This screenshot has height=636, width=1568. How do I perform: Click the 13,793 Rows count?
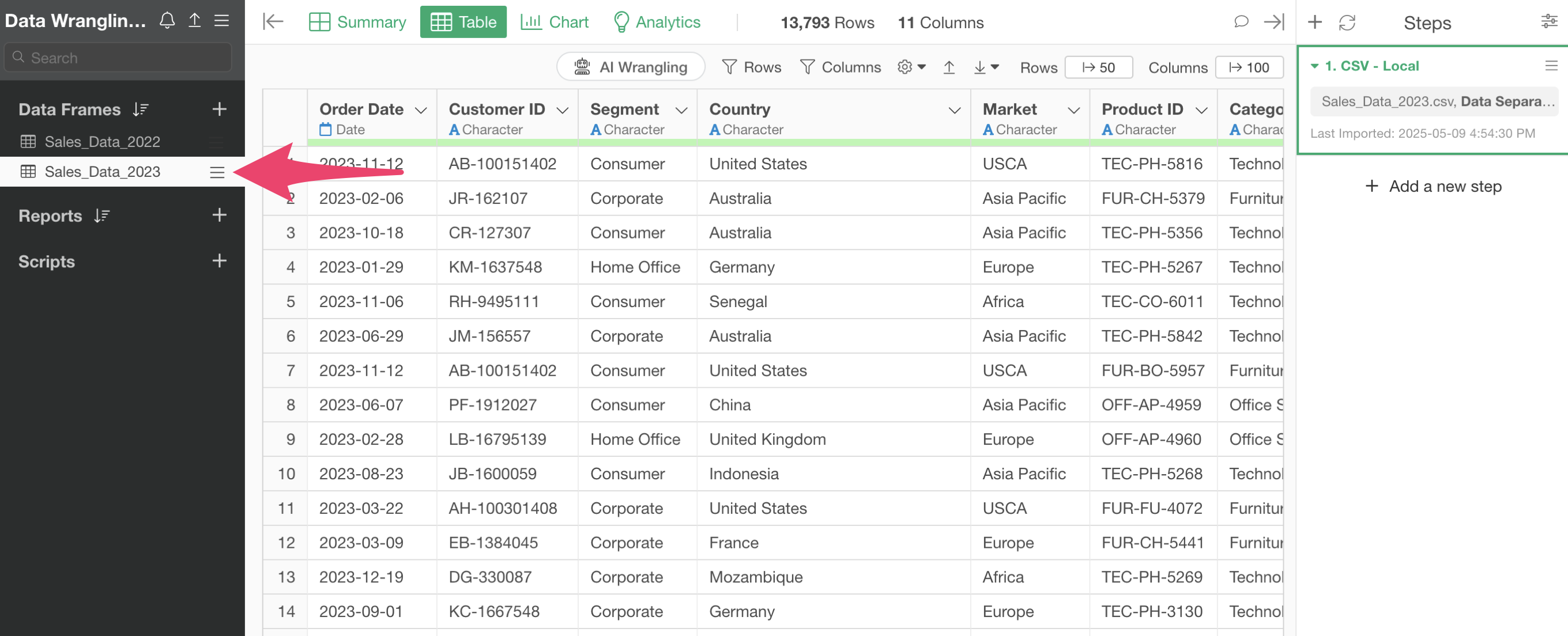click(827, 22)
